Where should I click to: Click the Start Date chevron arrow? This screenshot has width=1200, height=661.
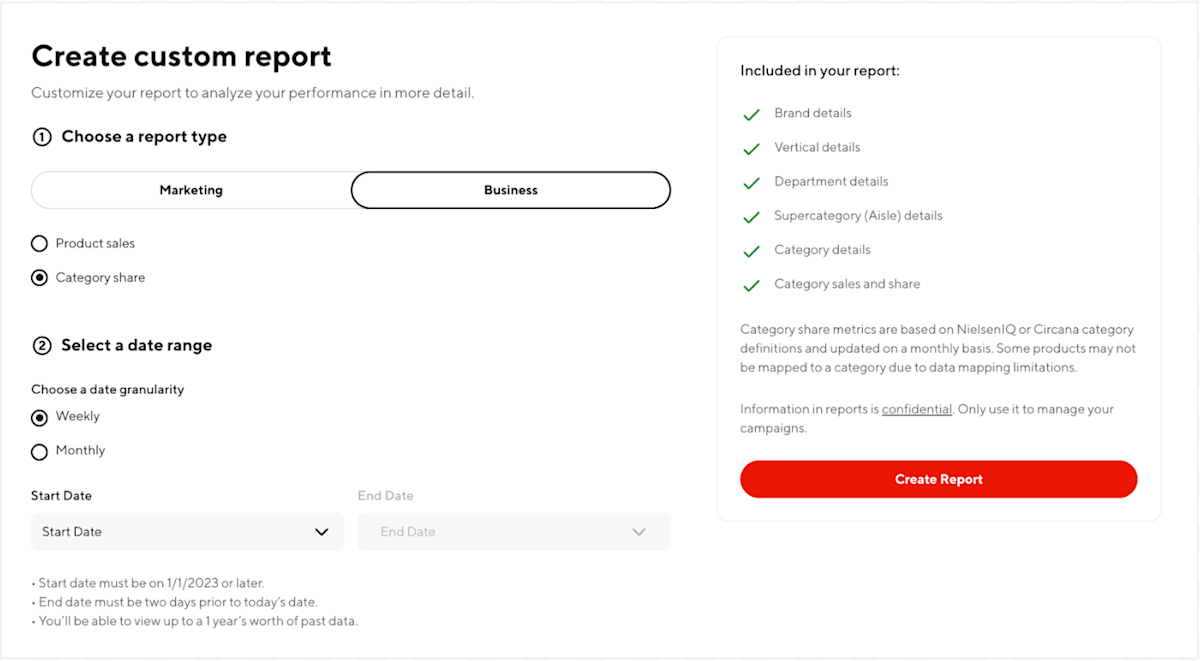322,531
